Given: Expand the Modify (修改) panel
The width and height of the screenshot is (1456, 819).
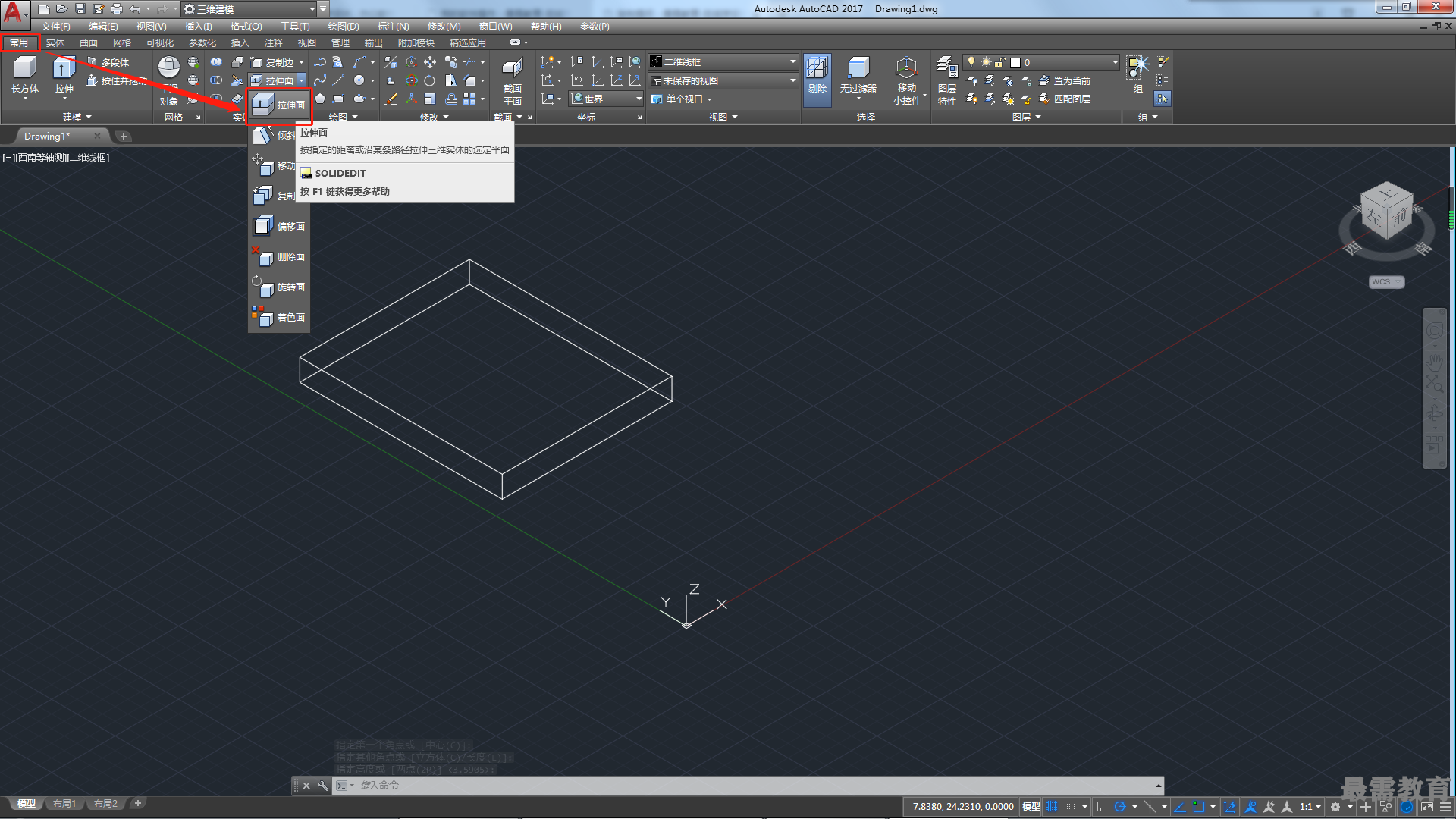Looking at the screenshot, I should [x=435, y=117].
